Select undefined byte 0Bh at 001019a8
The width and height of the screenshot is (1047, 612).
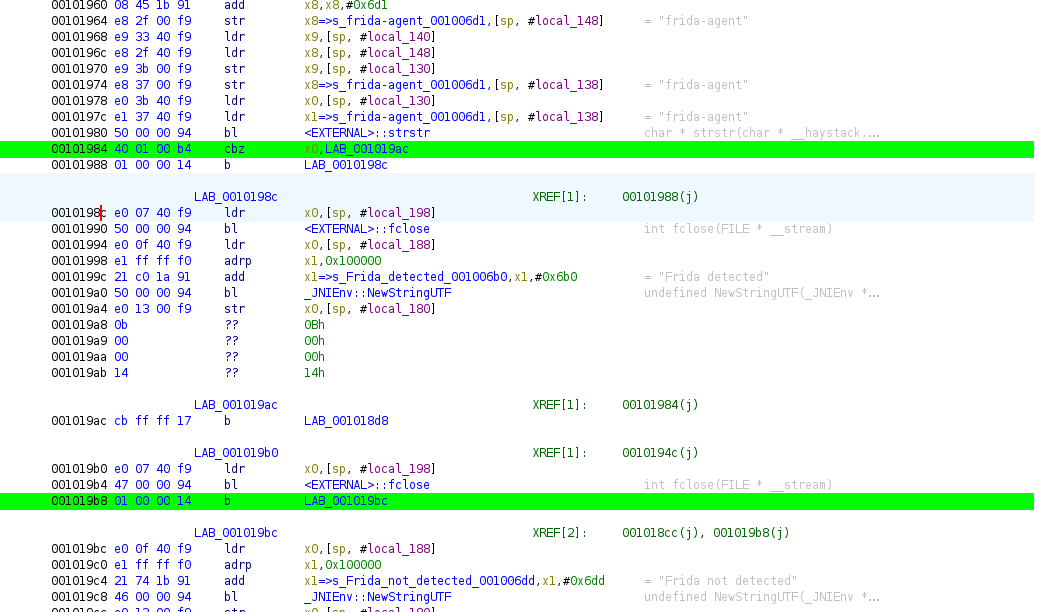coord(314,325)
